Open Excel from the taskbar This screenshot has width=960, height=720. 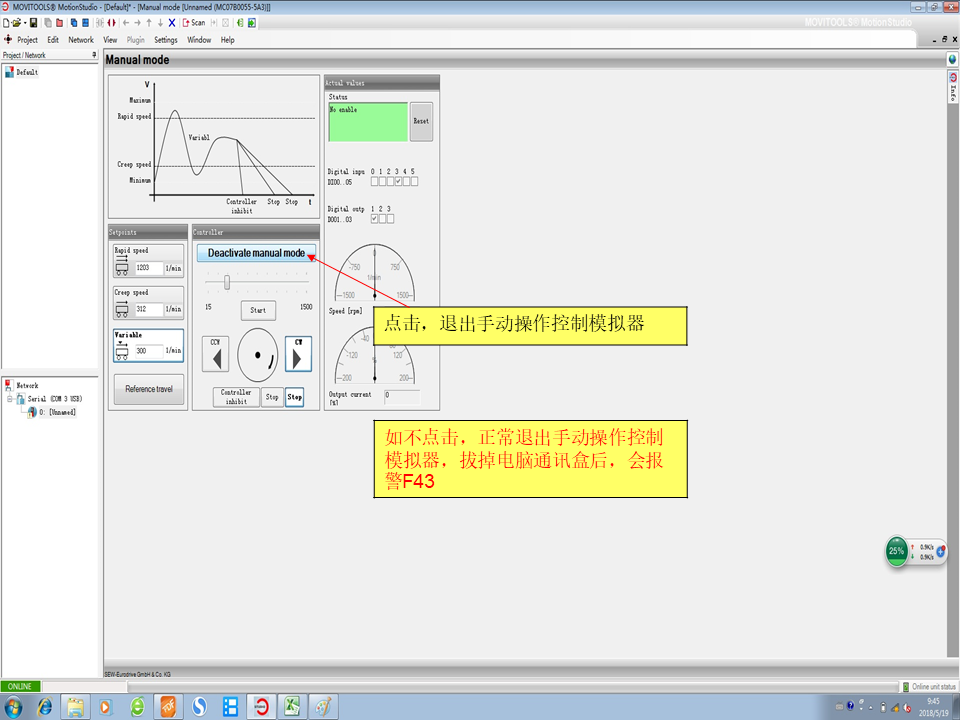click(x=291, y=706)
